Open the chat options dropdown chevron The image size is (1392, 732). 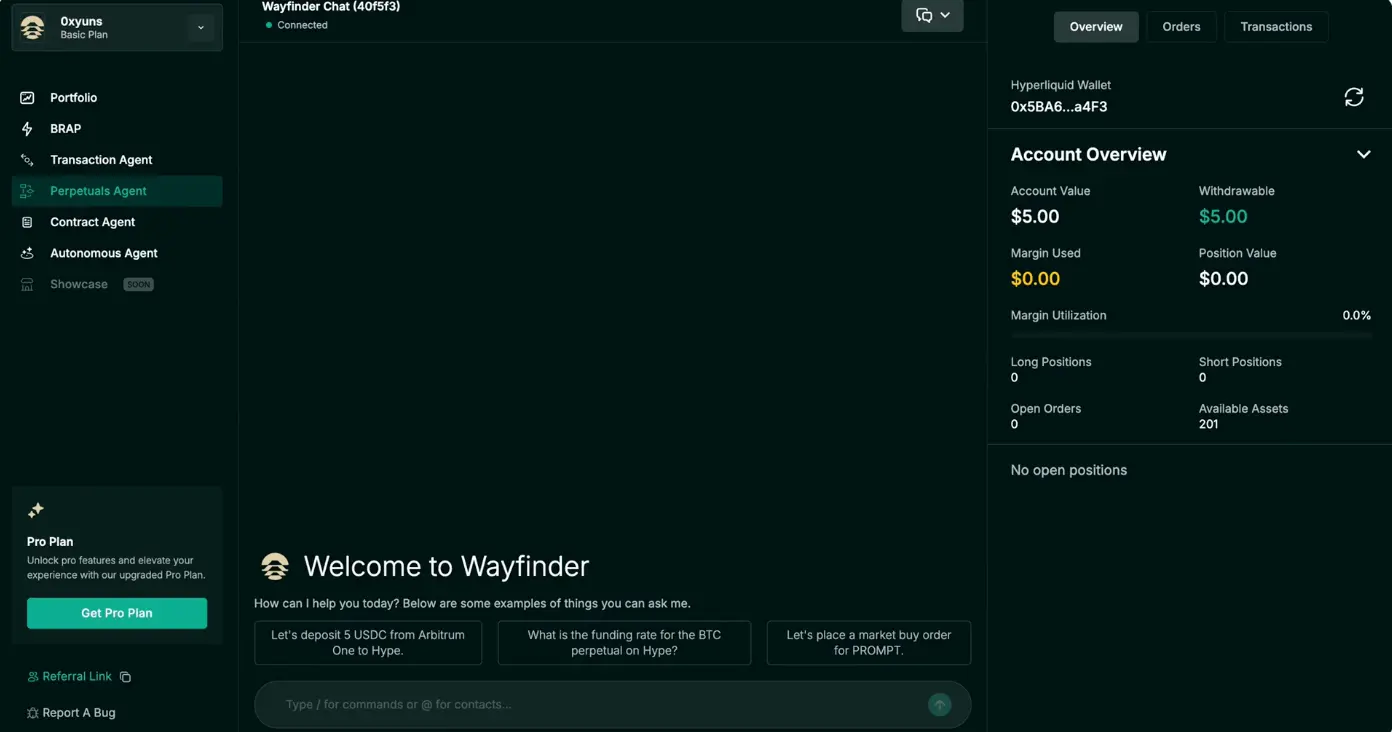946,15
